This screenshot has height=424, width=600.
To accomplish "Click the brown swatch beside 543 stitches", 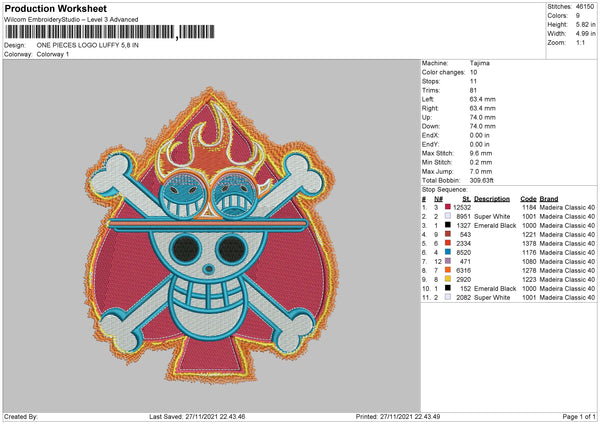I will [x=448, y=234].
